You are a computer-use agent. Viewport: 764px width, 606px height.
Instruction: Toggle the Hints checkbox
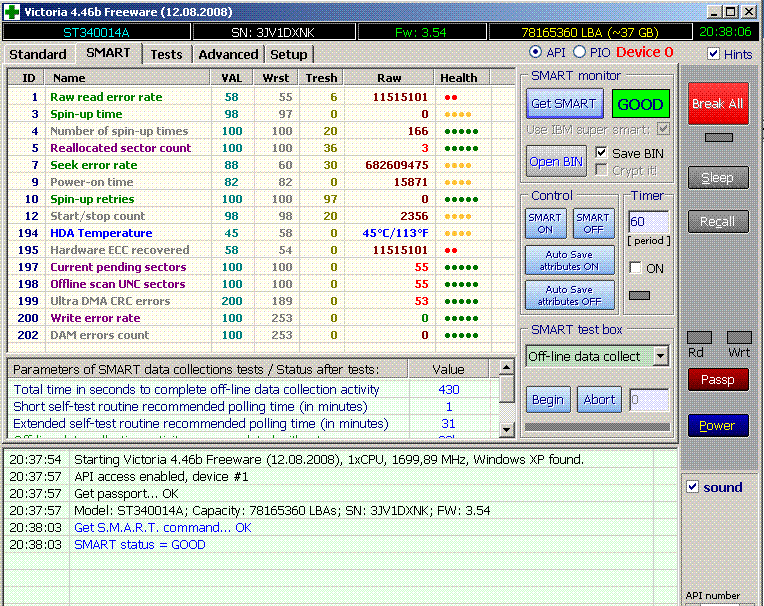click(713, 54)
